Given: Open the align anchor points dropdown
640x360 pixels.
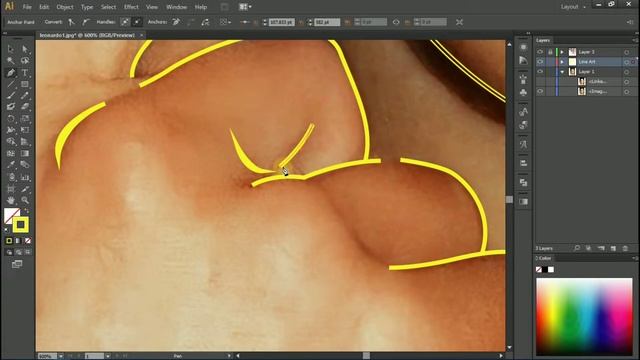Looking at the screenshot, I should [x=224, y=22].
